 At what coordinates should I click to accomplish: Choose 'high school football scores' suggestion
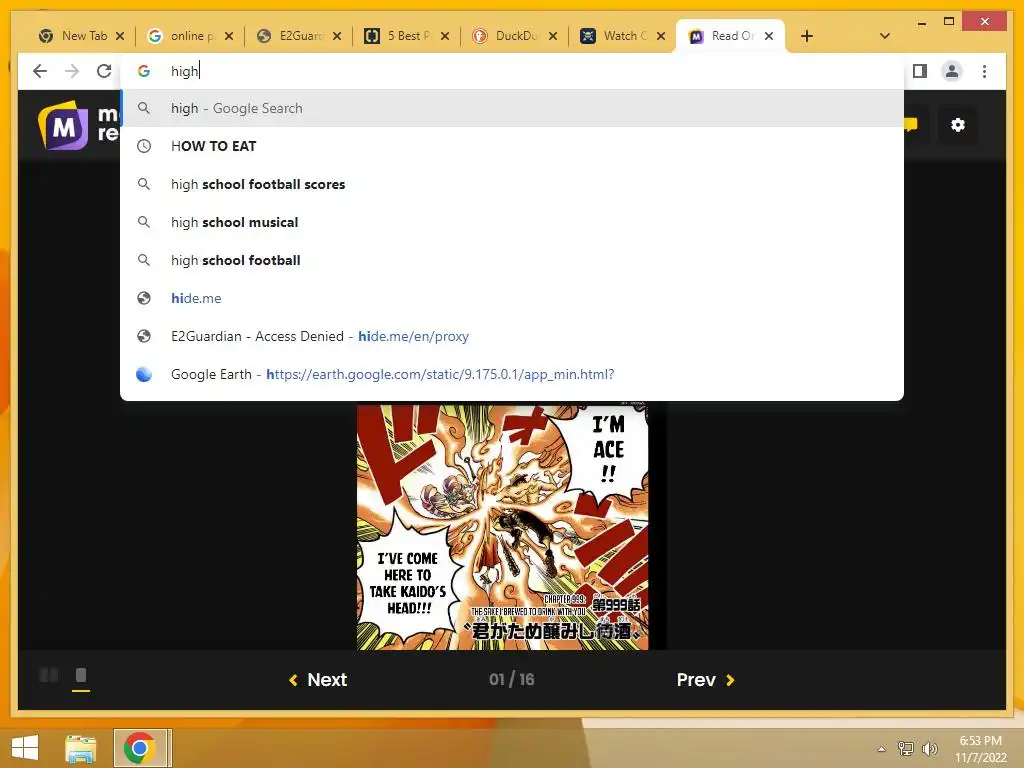(512, 184)
